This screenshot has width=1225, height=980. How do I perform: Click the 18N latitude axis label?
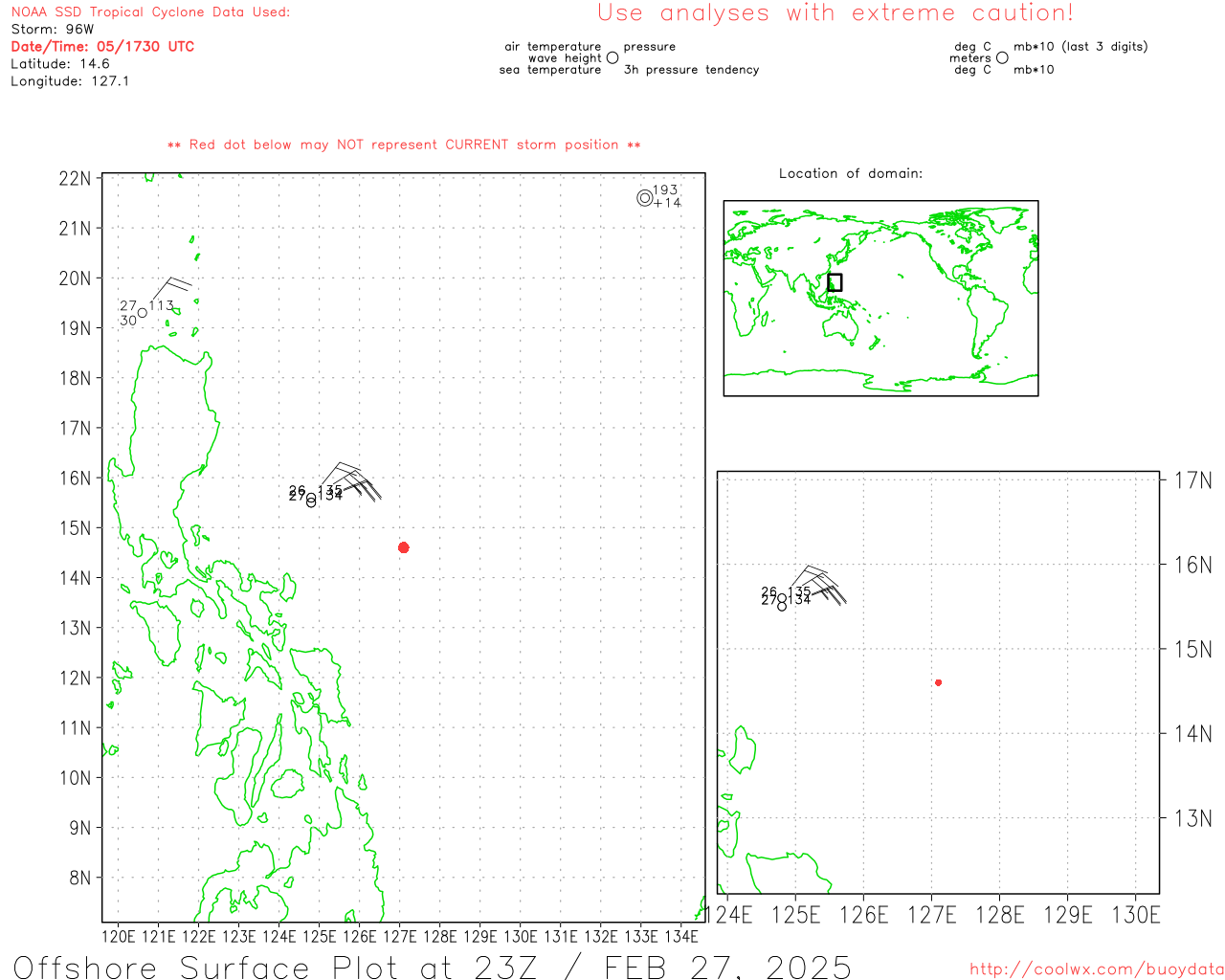[x=76, y=378]
